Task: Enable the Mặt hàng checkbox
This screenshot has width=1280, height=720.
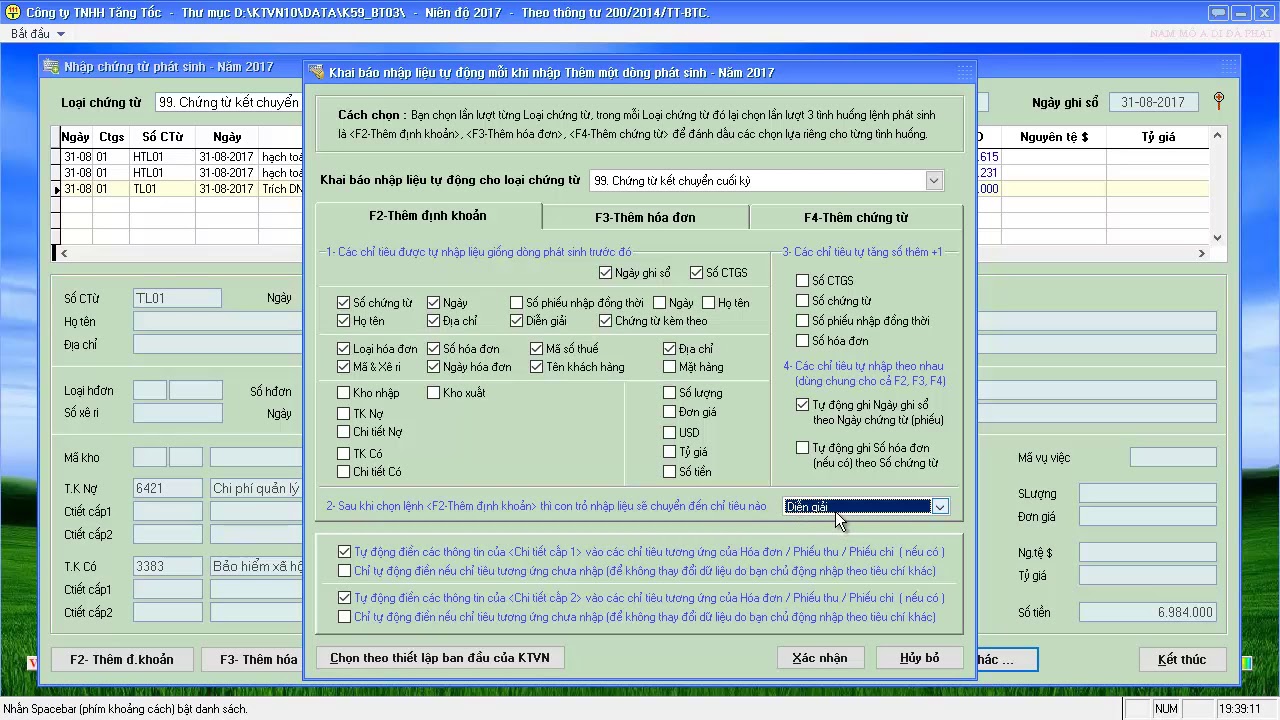Action: pyautogui.click(x=670, y=367)
